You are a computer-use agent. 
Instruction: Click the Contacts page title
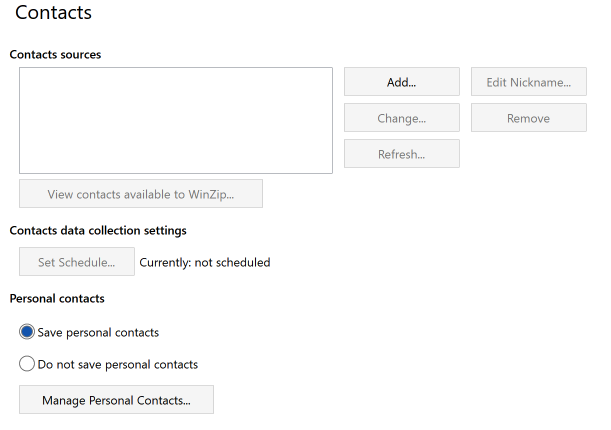pos(53,12)
